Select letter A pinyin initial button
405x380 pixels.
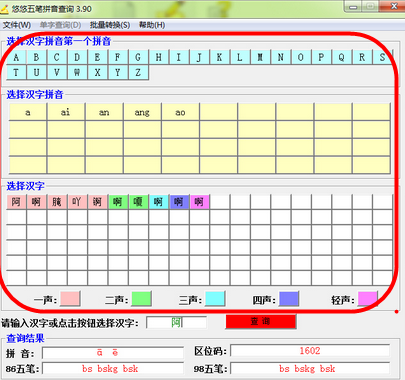click(x=16, y=57)
